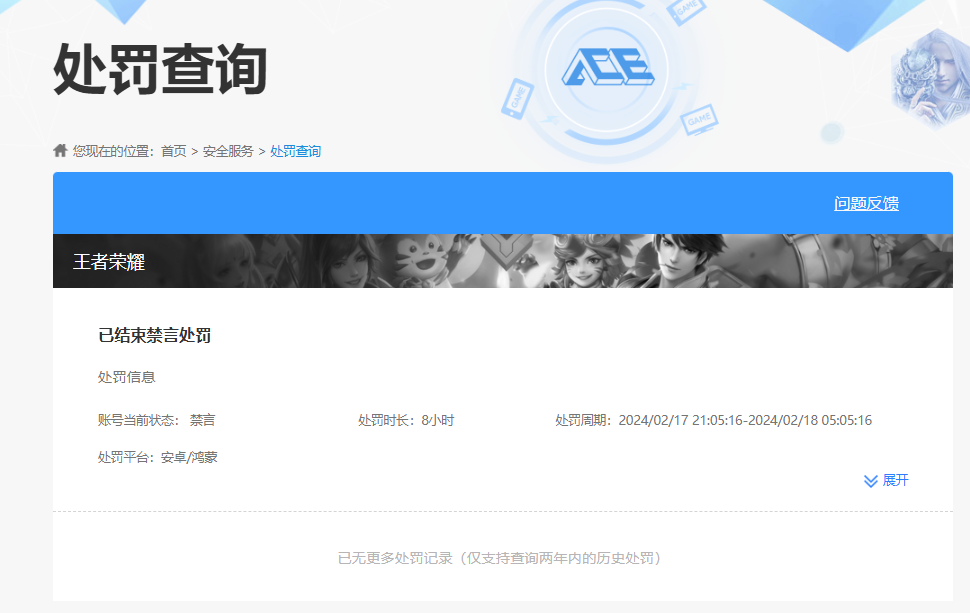Screen dimensions: 970x613
Task: Click the double-chevron icon next to 展开
Action: (x=869, y=480)
